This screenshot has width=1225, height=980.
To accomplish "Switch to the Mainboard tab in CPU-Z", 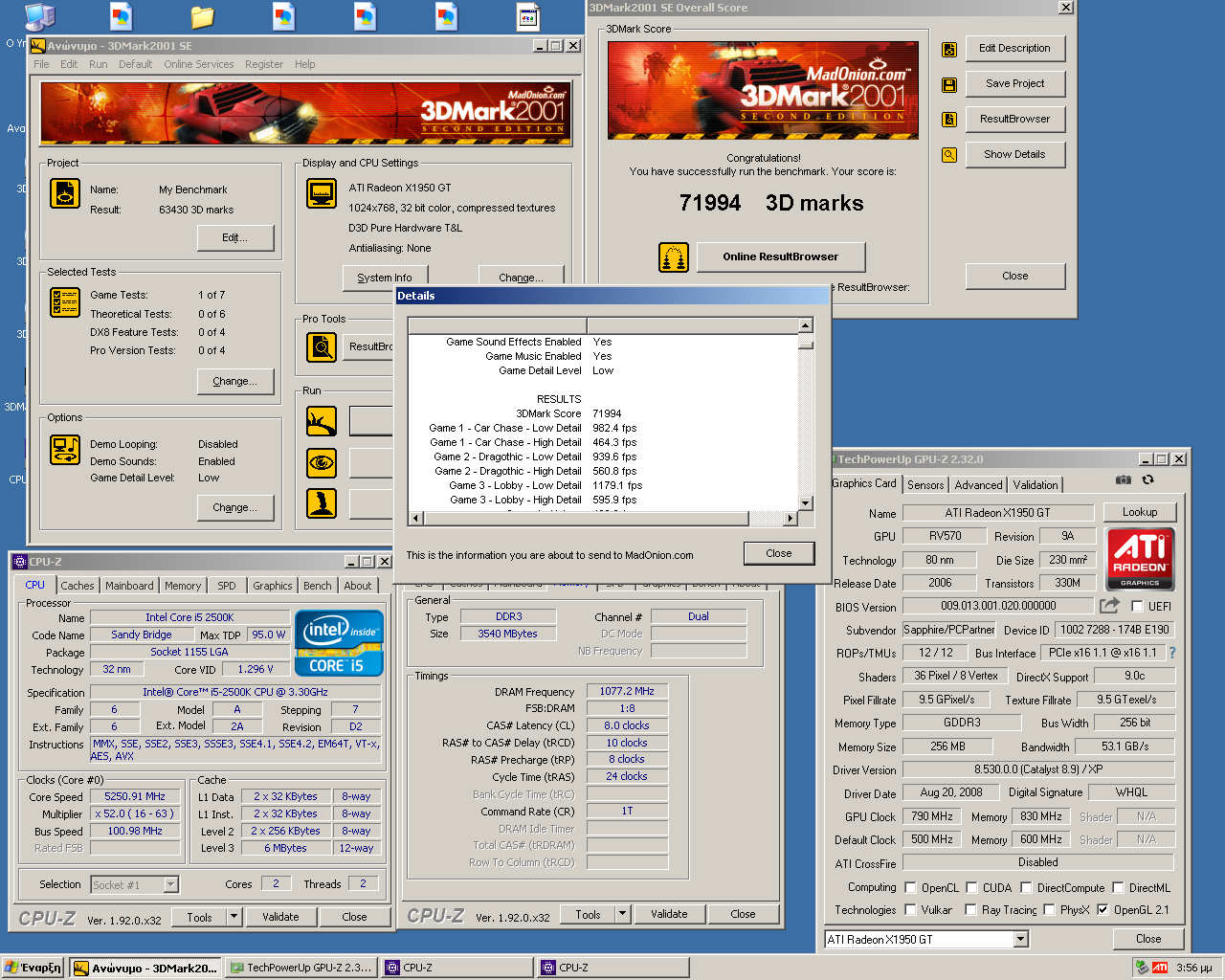I will (129, 586).
